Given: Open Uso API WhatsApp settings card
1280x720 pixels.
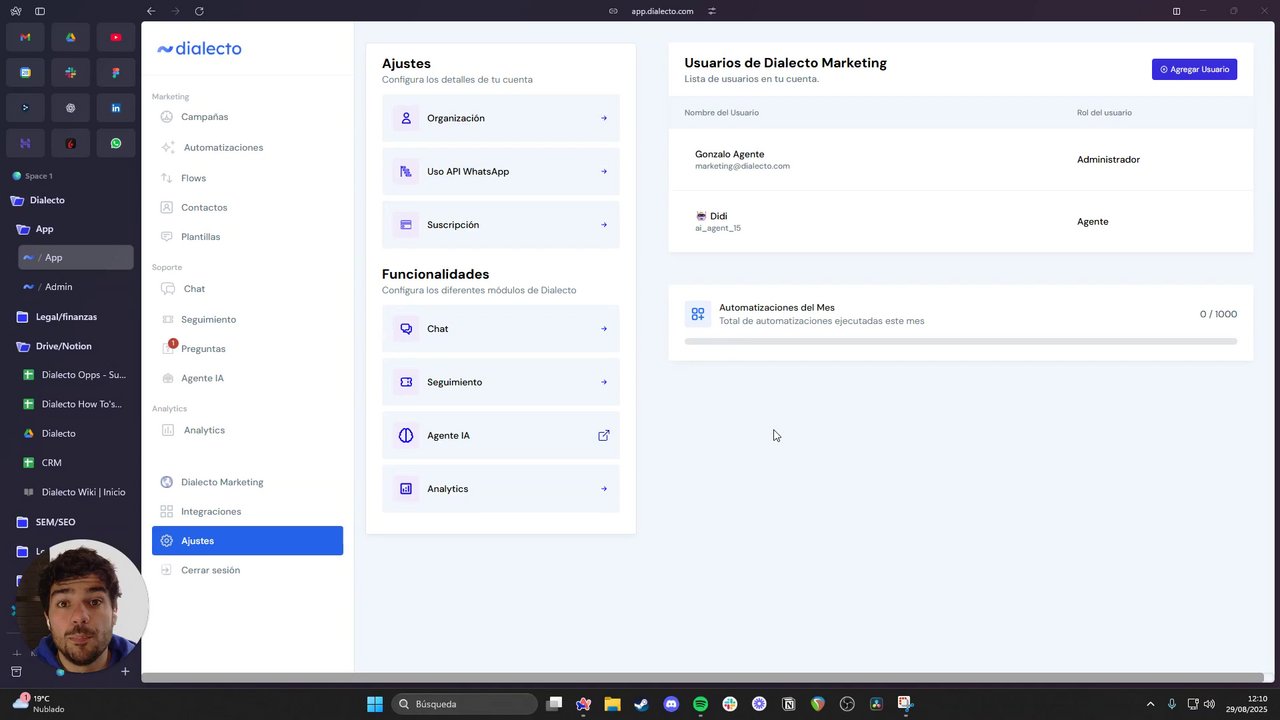Looking at the screenshot, I should click(501, 171).
